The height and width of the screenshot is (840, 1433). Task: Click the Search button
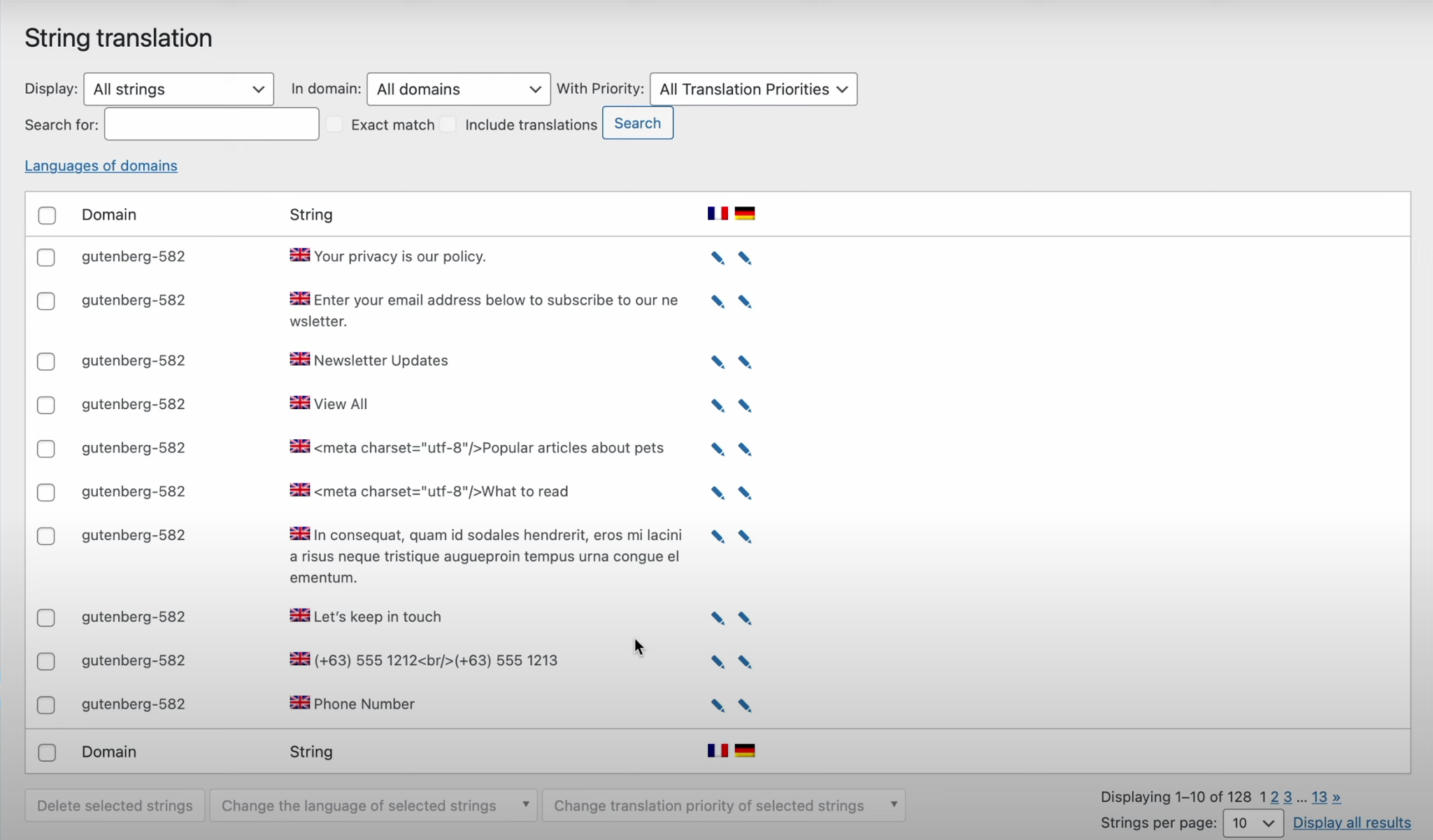point(637,122)
